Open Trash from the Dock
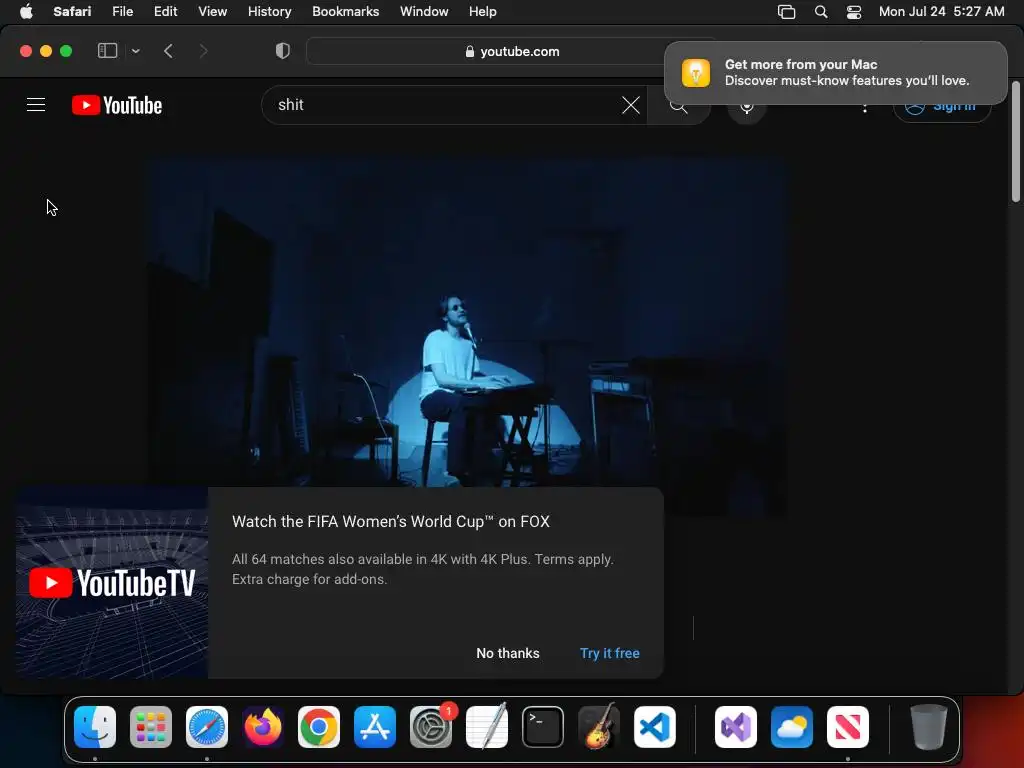This screenshot has width=1024, height=768. tap(929, 726)
